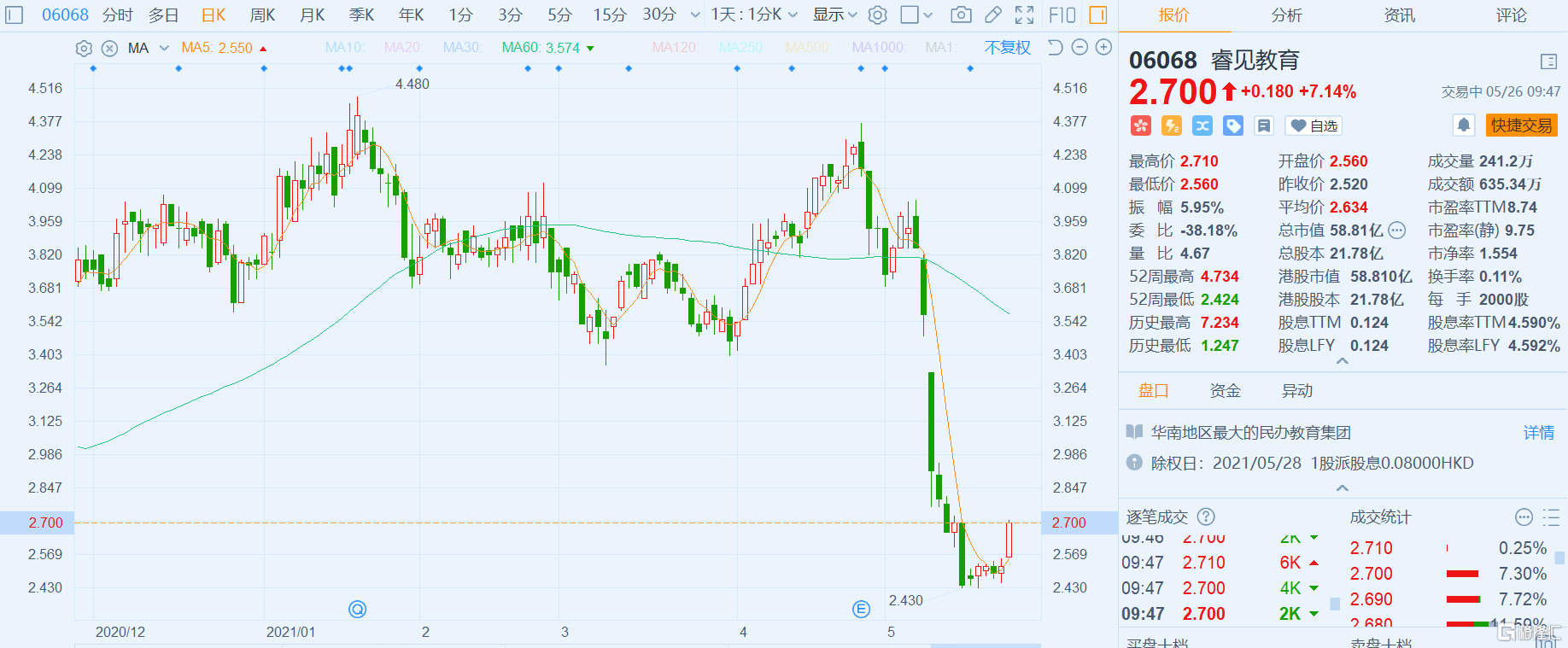1568x648 pixels.
Task: Zoom out chart with minus icon
Action: (1079, 47)
